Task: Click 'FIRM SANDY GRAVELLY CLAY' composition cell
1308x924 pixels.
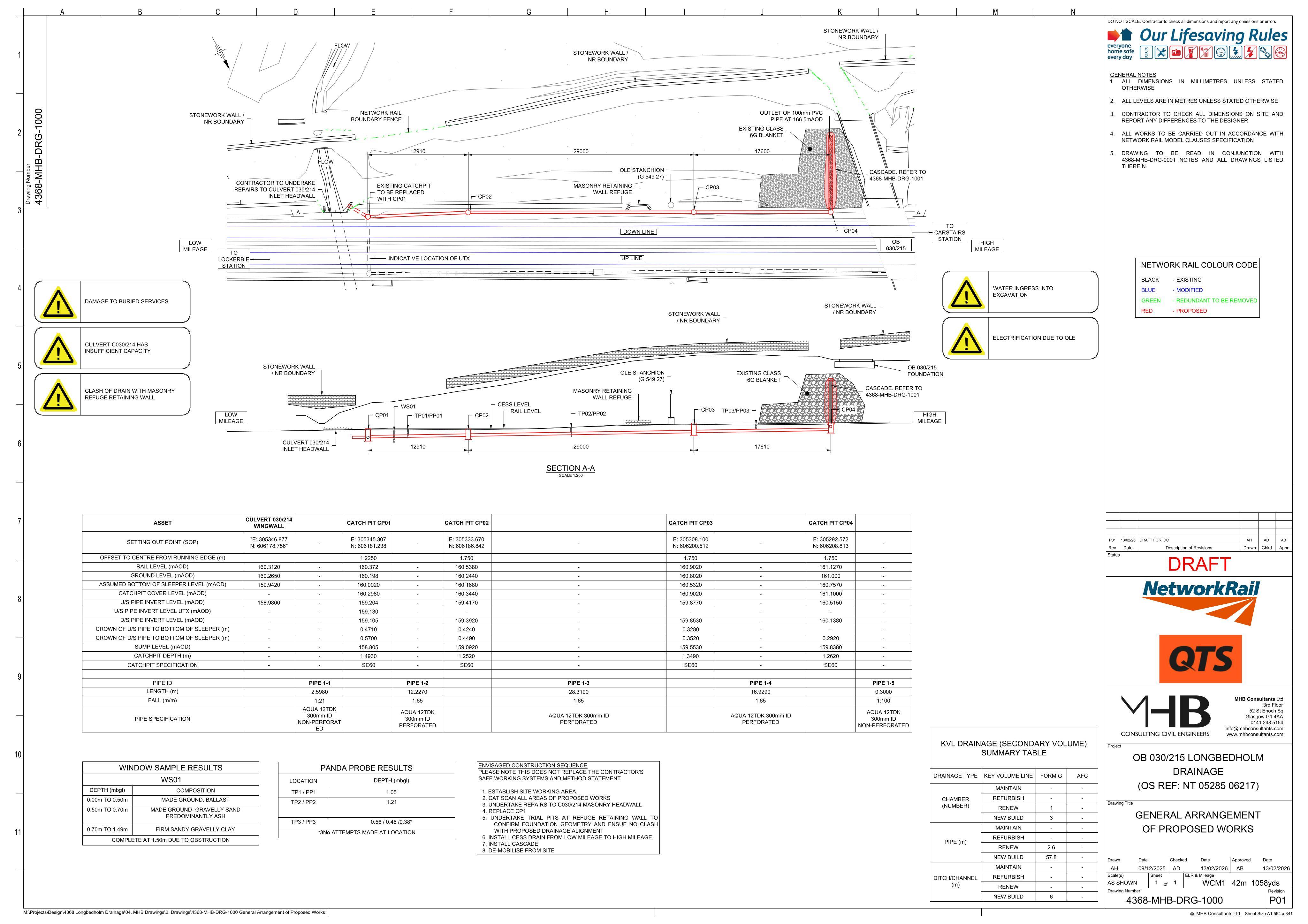Action: (x=195, y=829)
